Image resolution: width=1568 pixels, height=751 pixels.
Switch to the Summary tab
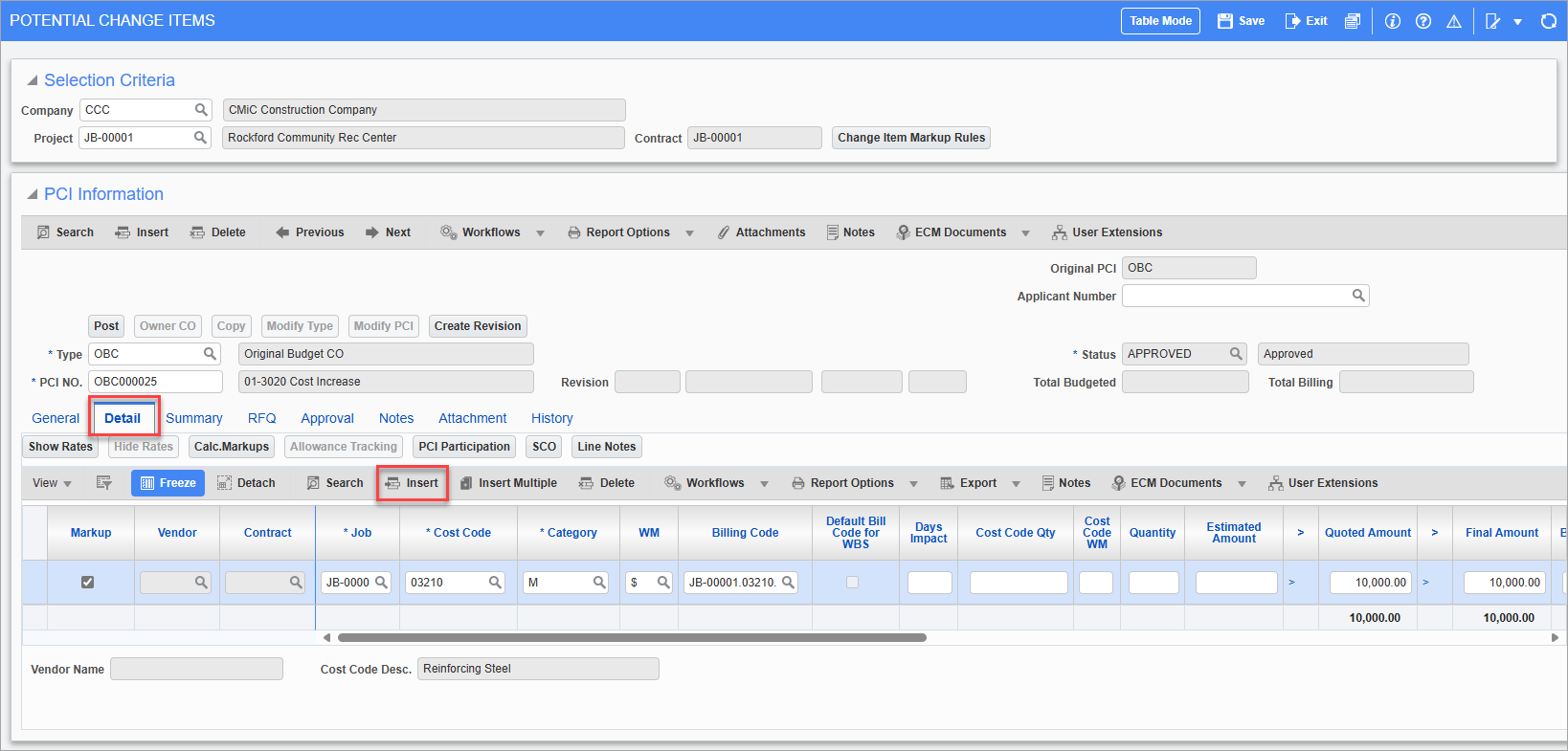click(x=194, y=418)
